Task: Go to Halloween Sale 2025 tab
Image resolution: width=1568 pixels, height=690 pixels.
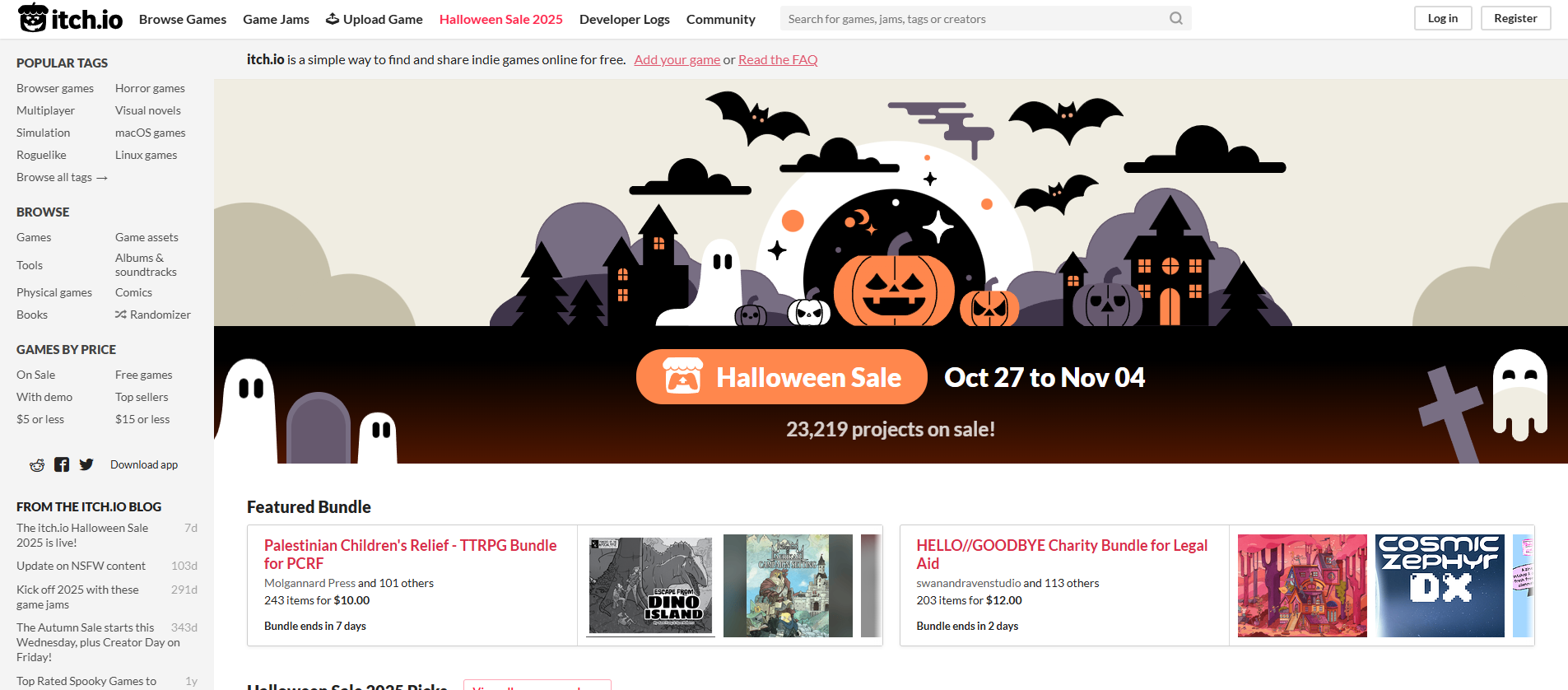Action: [x=501, y=19]
